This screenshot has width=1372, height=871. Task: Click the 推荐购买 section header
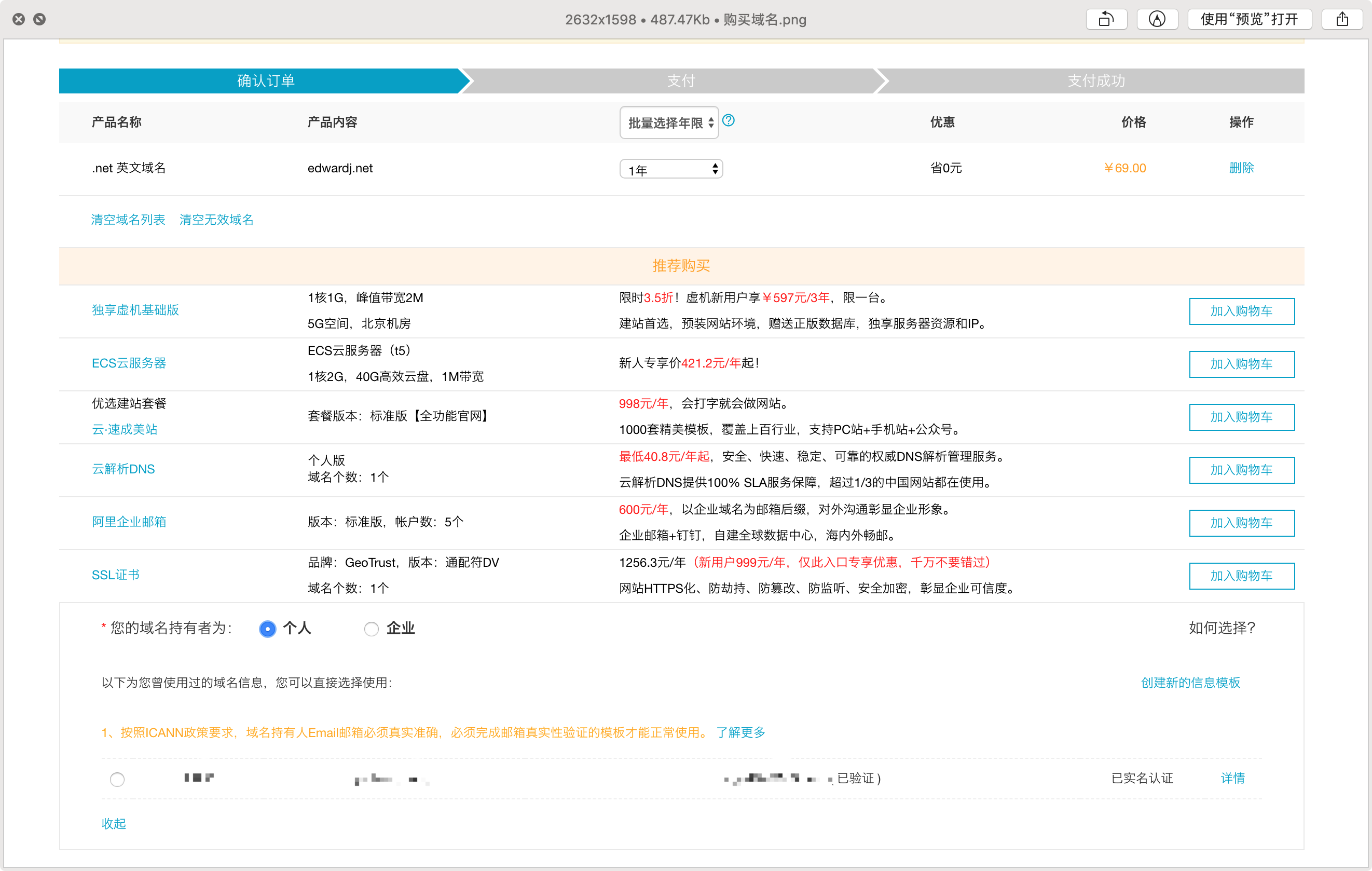(681, 266)
